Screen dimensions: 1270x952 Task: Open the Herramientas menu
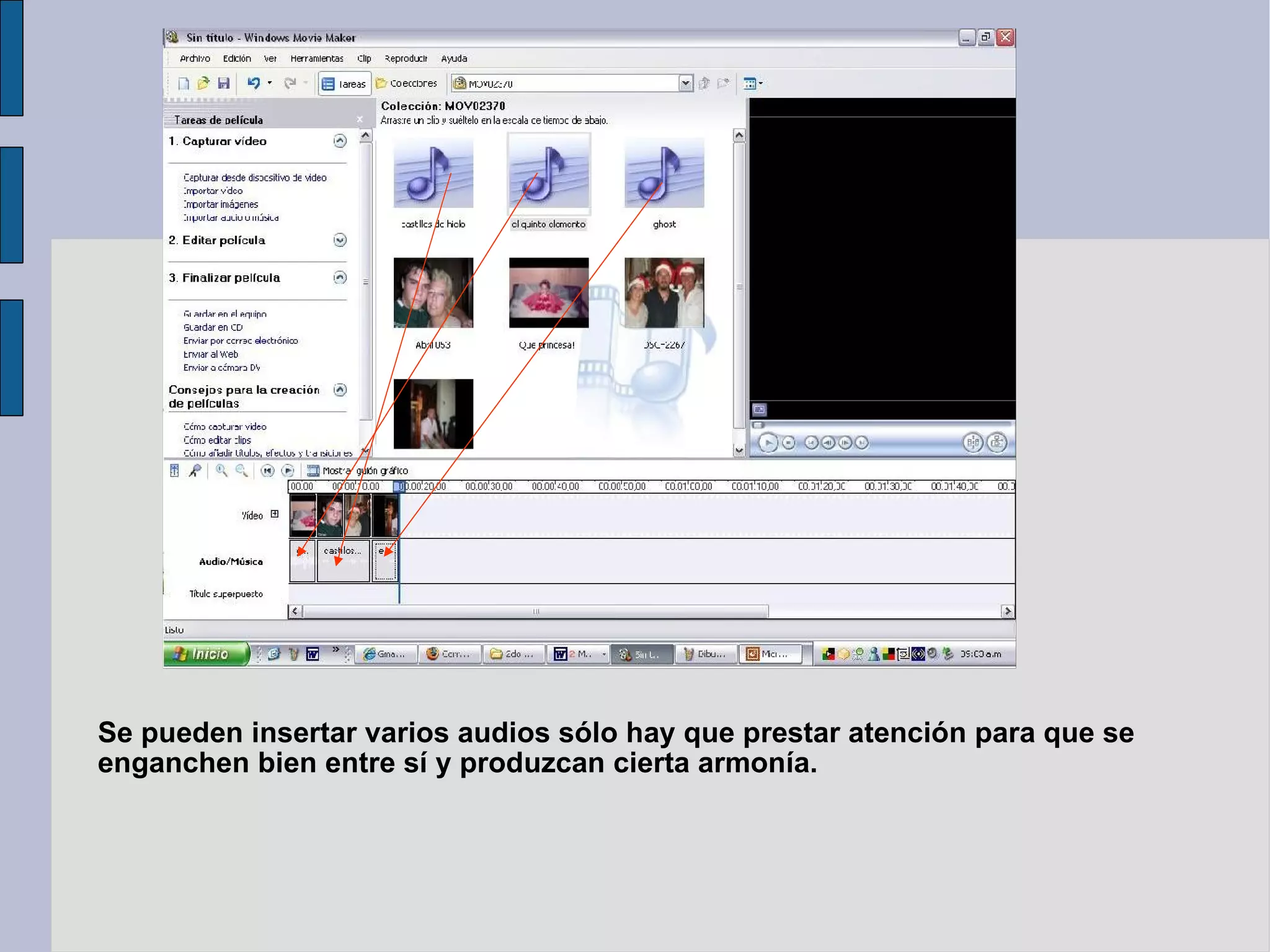tap(317, 58)
